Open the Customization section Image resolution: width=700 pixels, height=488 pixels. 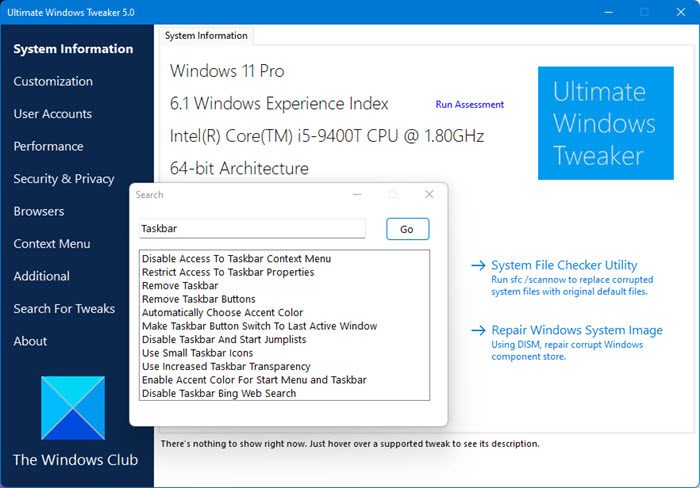53,81
